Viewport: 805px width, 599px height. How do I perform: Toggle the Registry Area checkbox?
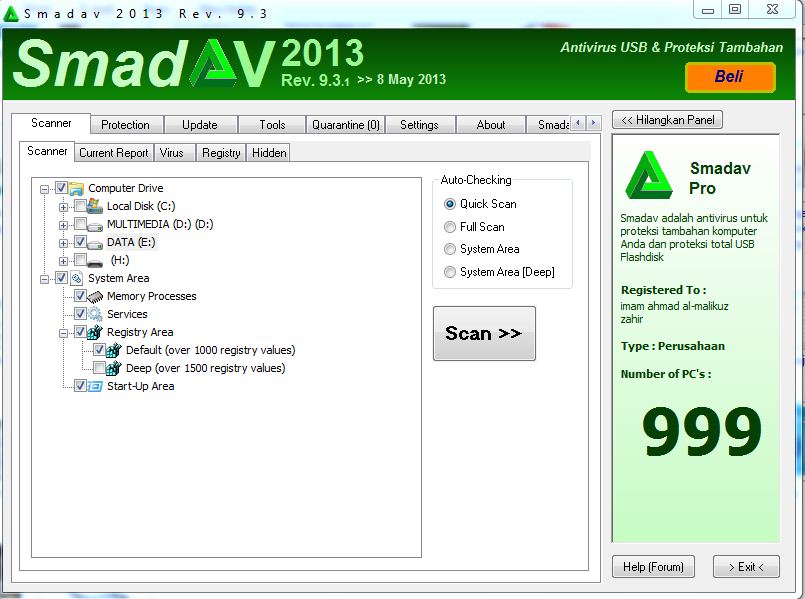click(x=80, y=332)
